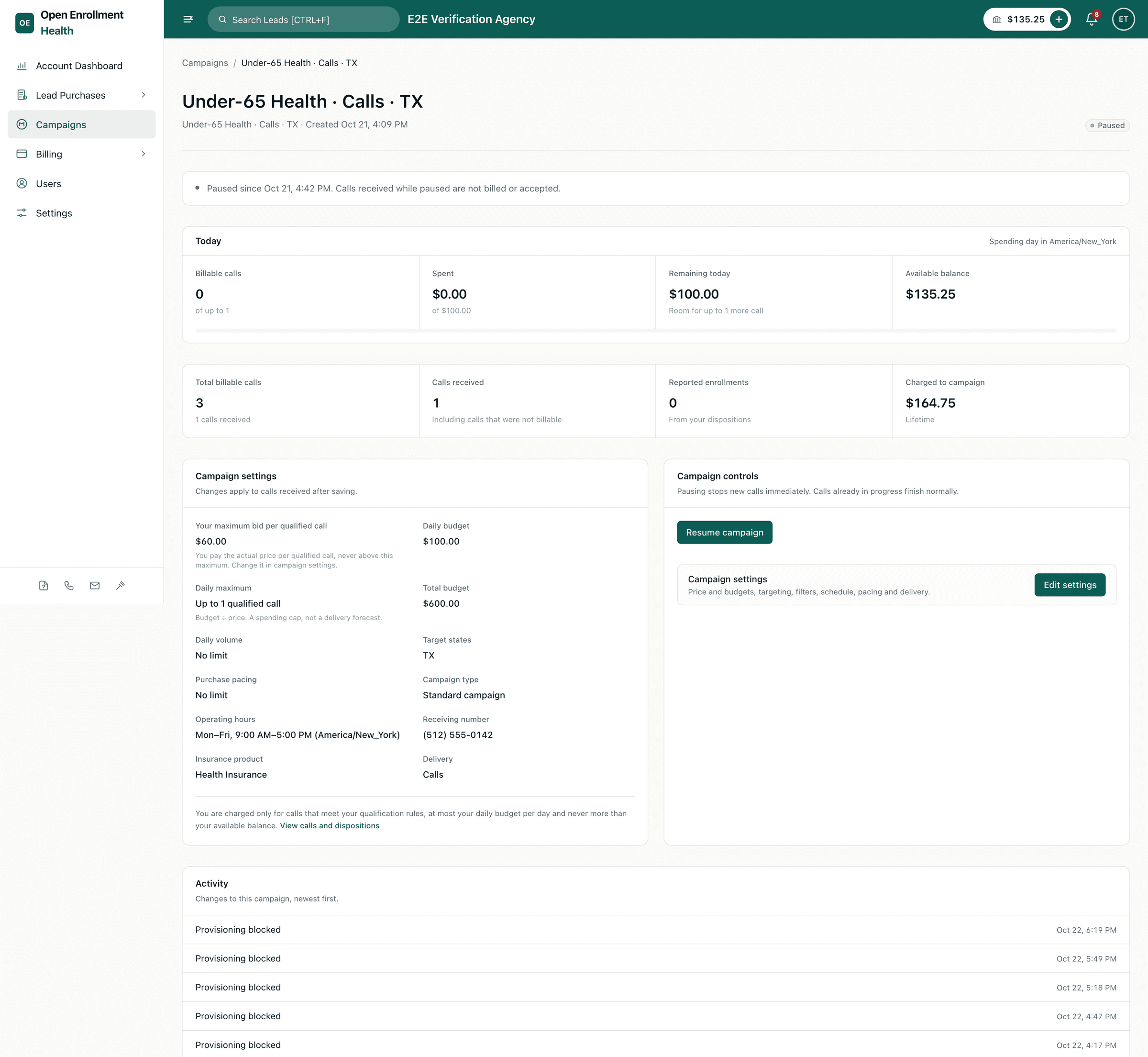Click the Provisioning blocked entry at 5:49 PM
The height and width of the screenshot is (1057, 1148).
(x=655, y=958)
